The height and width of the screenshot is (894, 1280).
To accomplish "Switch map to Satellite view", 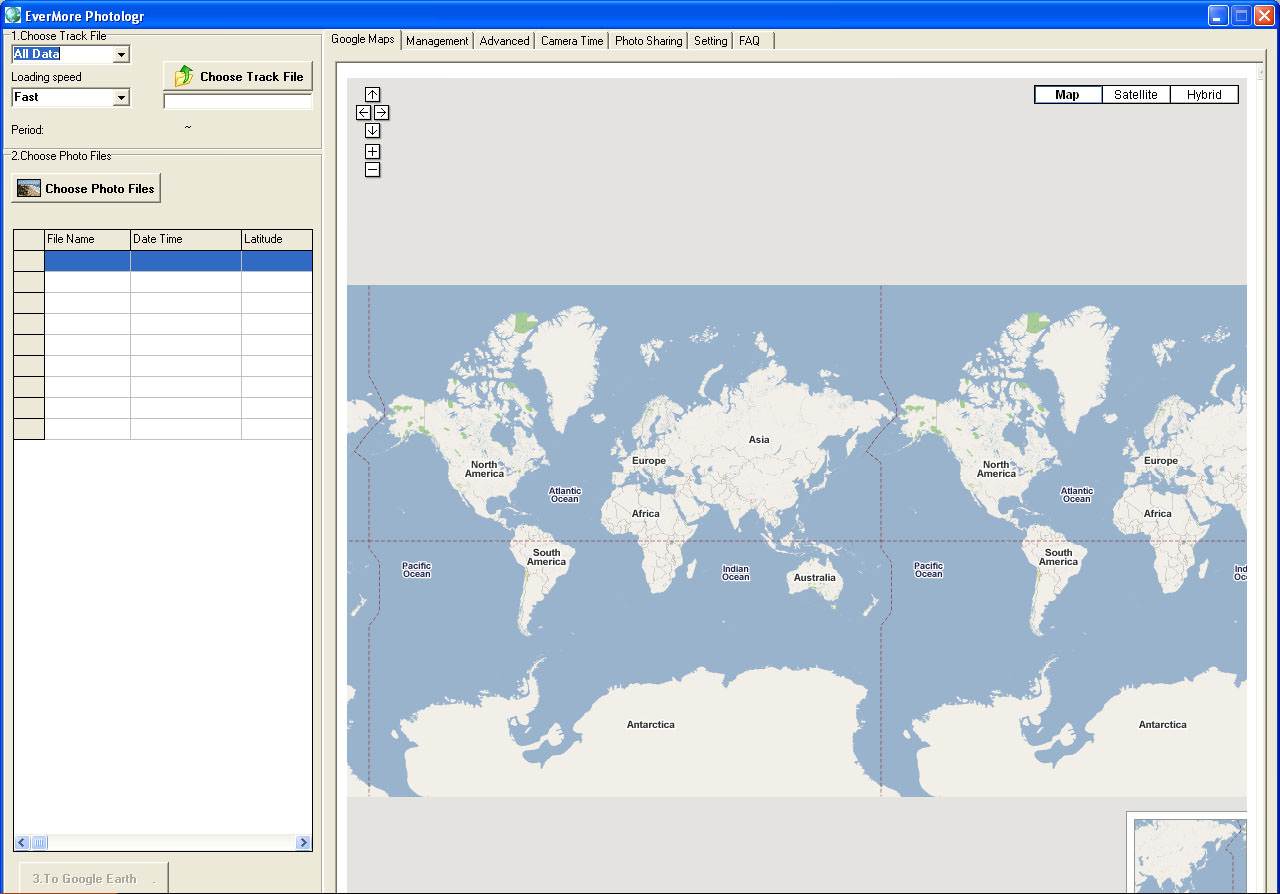I will [1136, 95].
